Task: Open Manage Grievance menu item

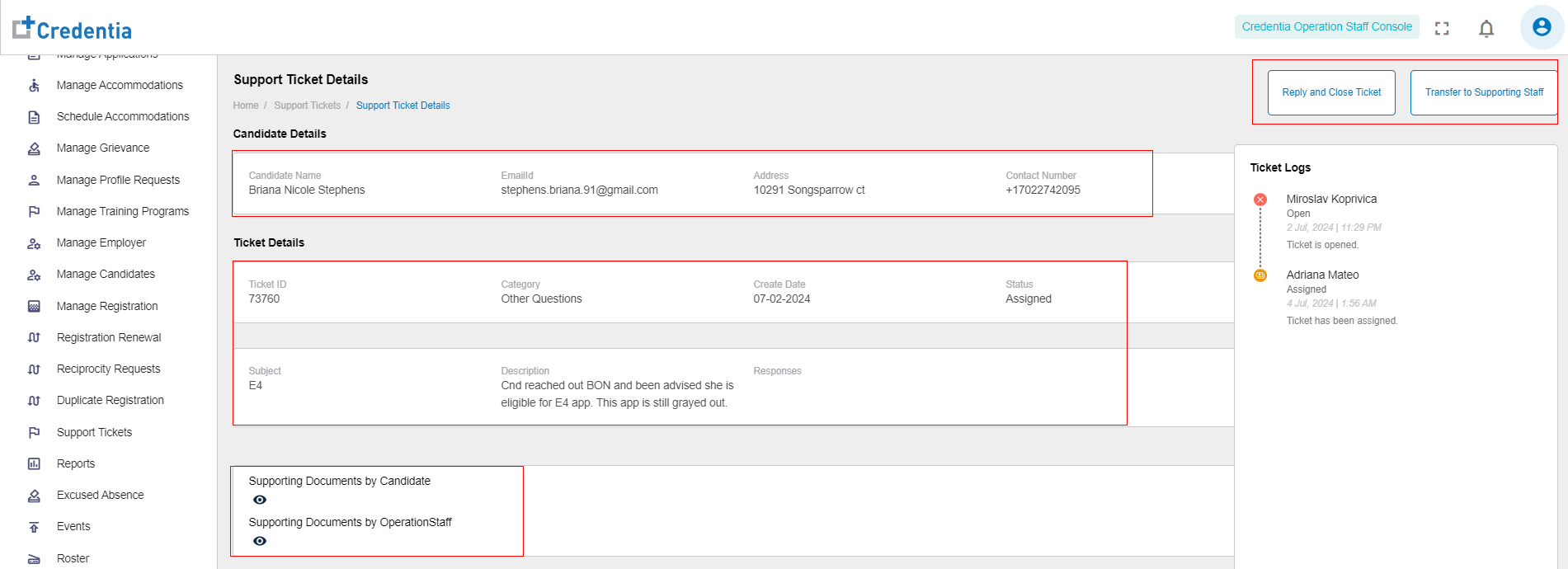Action: click(x=103, y=148)
